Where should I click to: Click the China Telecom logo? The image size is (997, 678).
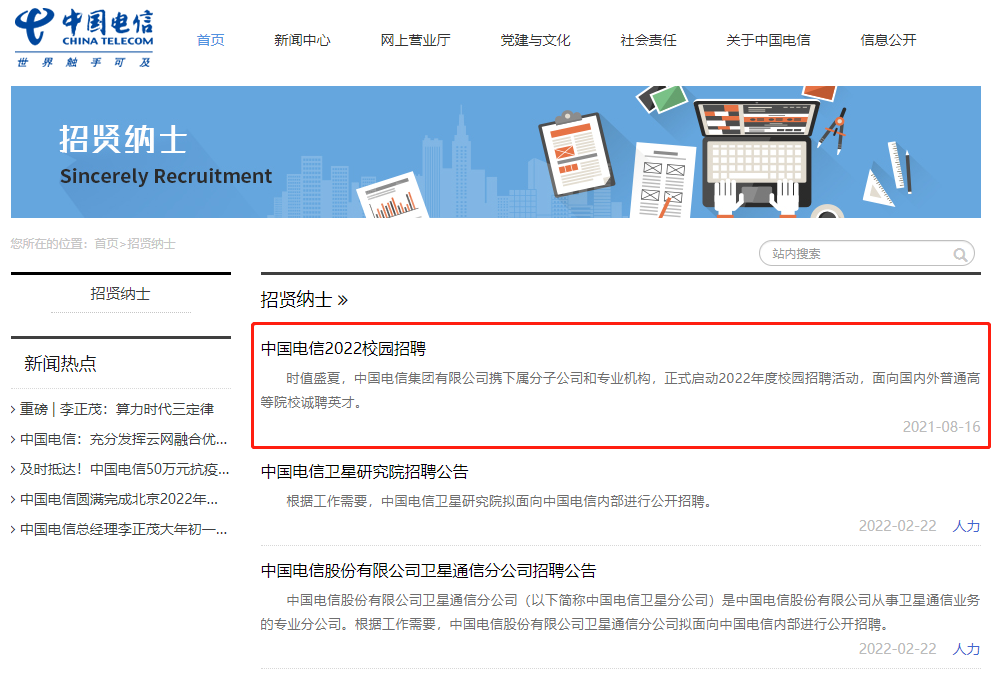pos(85,38)
